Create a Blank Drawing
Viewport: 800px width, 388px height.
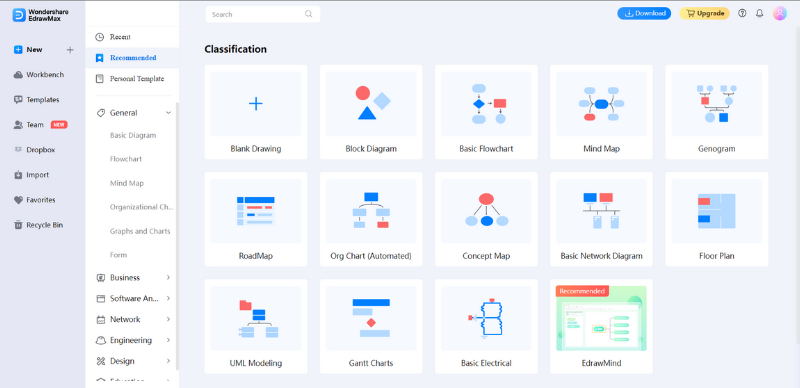coord(256,112)
